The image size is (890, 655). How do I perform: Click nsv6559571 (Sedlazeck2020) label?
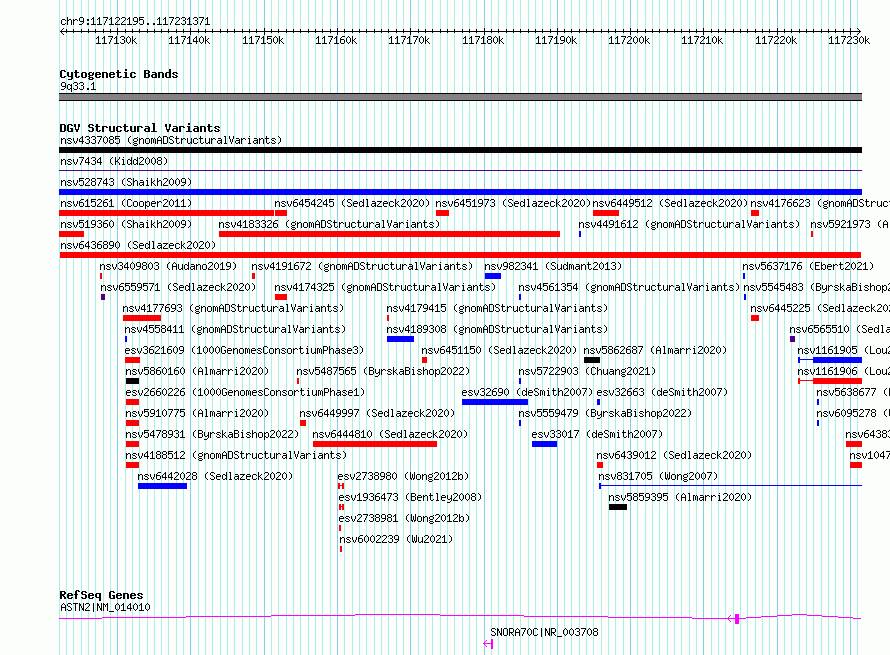(x=178, y=287)
